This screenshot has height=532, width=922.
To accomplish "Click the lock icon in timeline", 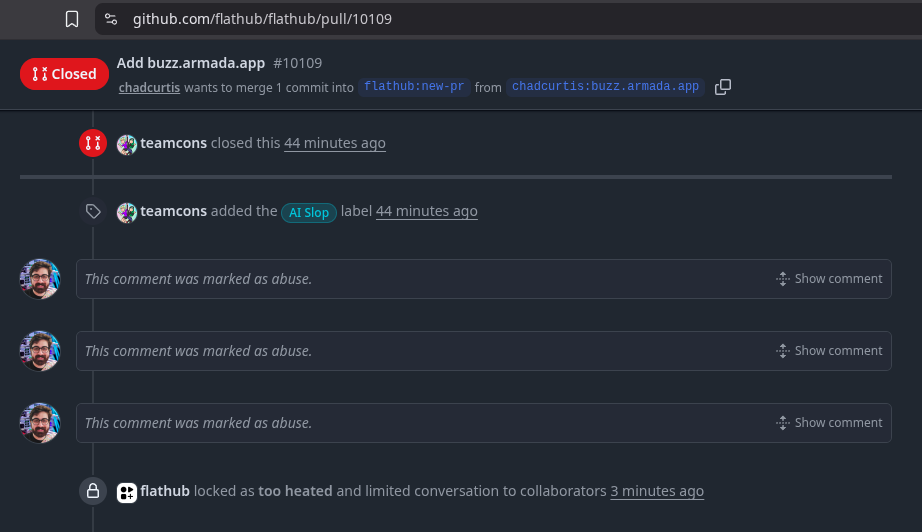I will point(93,491).
